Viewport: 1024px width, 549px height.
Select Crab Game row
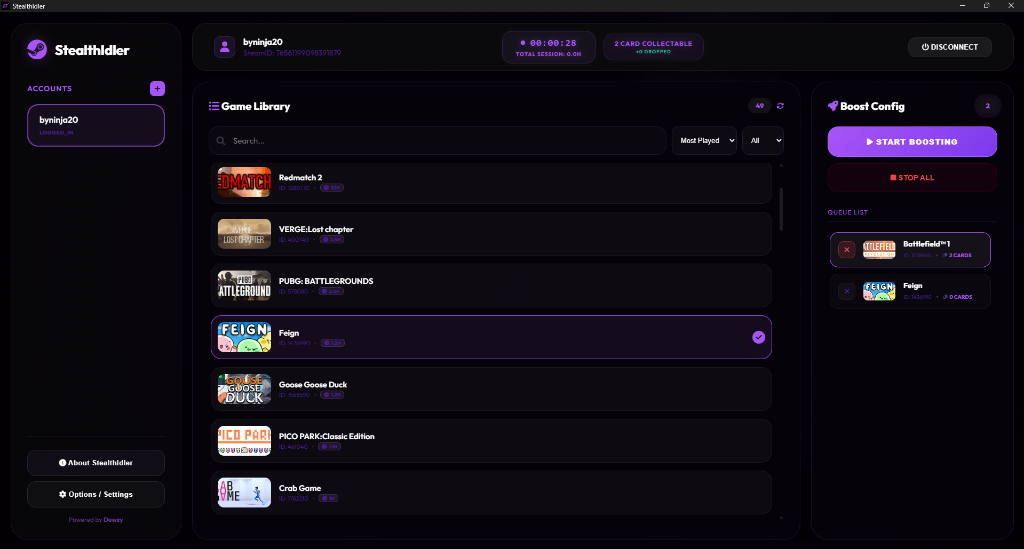pyautogui.click(x=491, y=493)
